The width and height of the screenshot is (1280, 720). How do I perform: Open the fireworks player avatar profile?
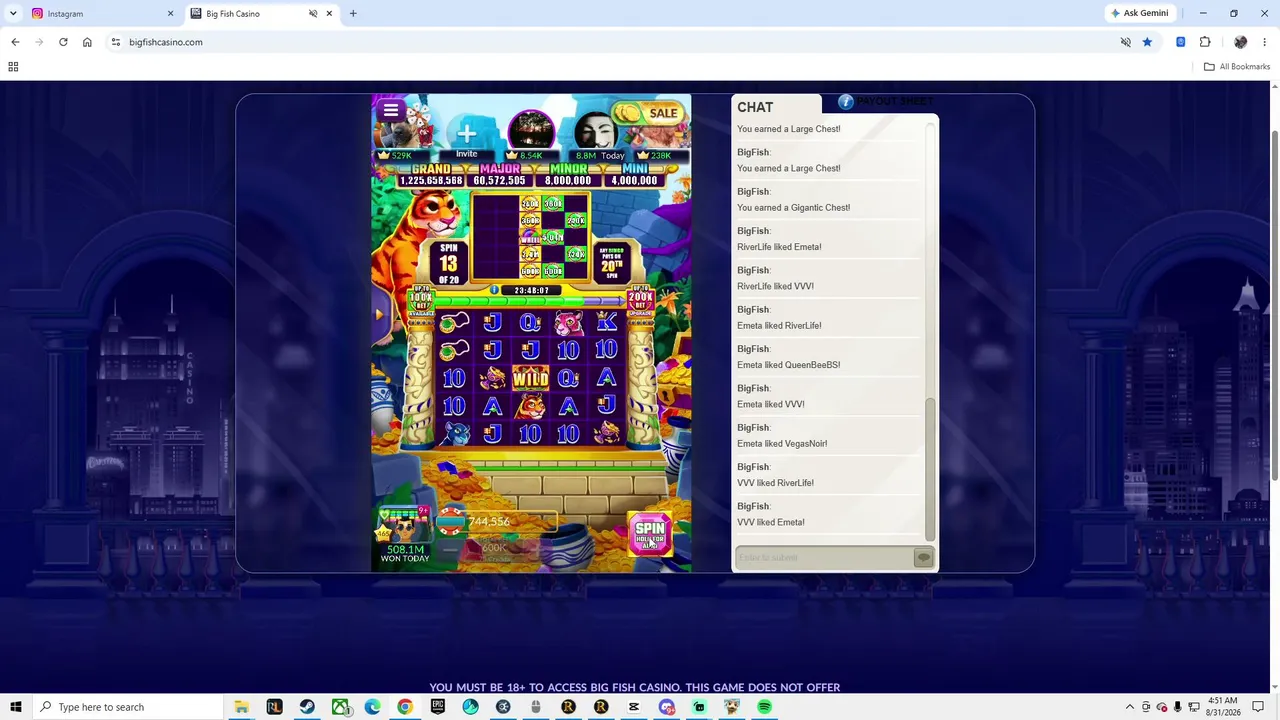[x=531, y=132]
